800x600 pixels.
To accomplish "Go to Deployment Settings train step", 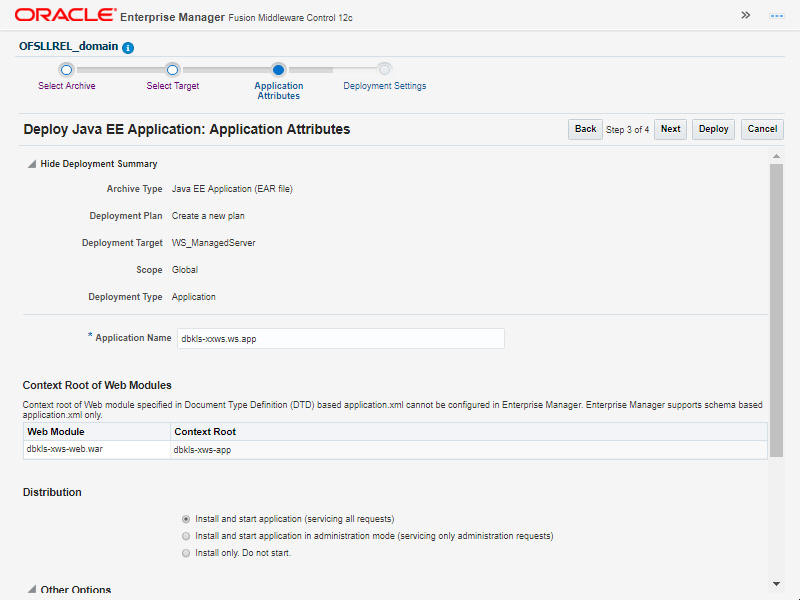I will 385,86.
